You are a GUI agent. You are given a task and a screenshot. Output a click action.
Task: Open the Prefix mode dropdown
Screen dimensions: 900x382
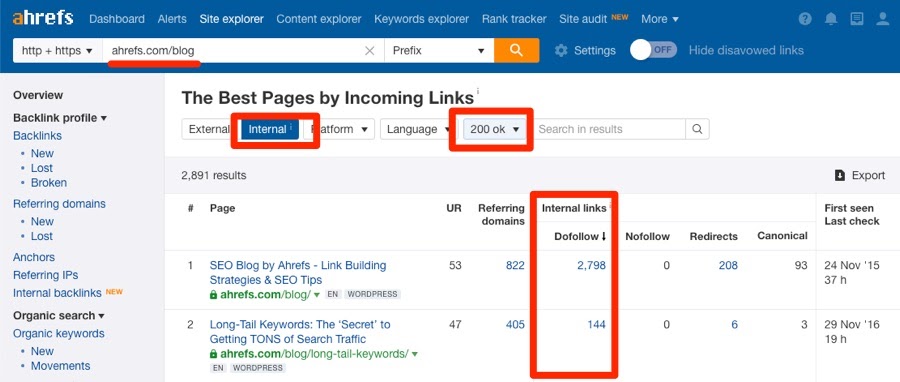point(439,50)
